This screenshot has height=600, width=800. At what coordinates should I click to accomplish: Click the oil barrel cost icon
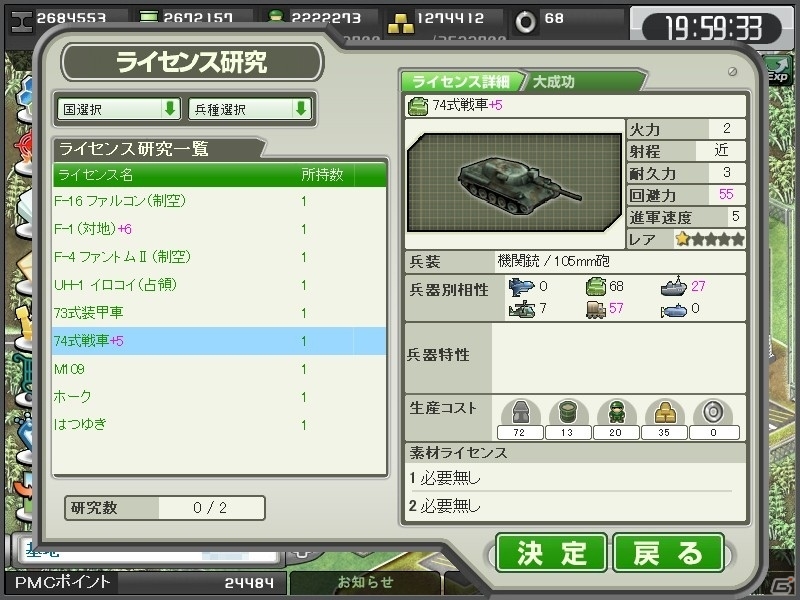click(568, 412)
